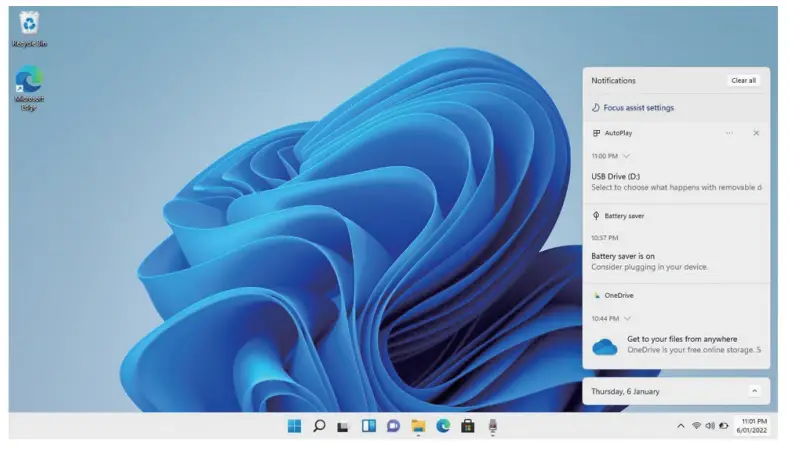Click the taskbar clock and date
This screenshot has height=449, width=790.
[752, 426]
